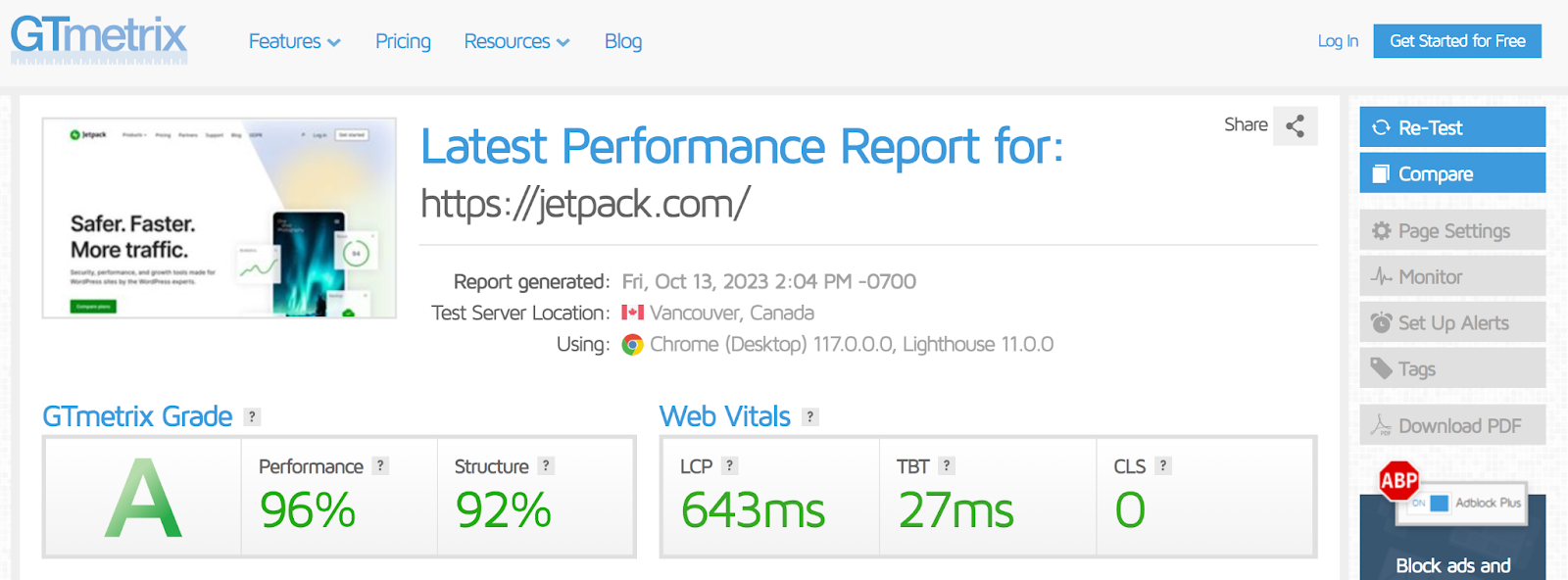Open Page Settings
Image resolution: width=1568 pixels, height=580 pixels.
1452,230
